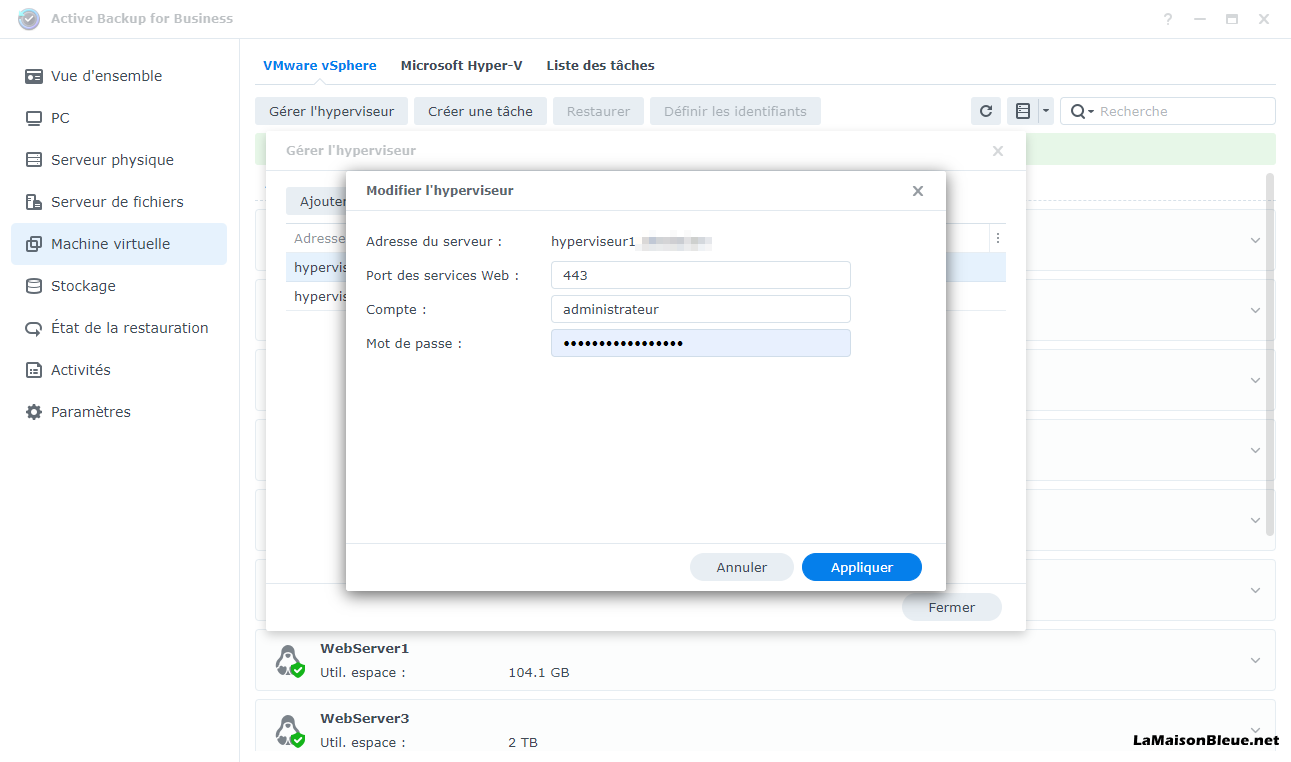Expand the WebServer1 row details
Image resolution: width=1291 pixels, height=762 pixels.
(x=1256, y=660)
